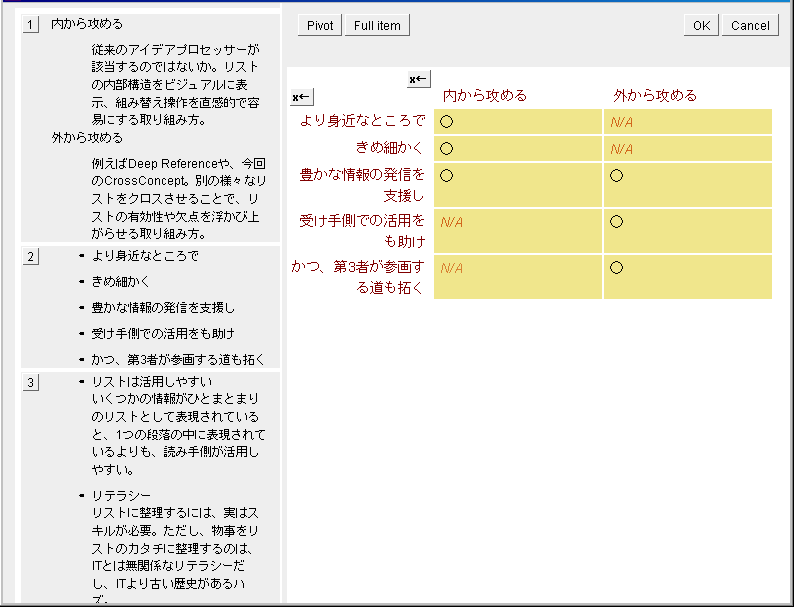794x607 pixels.
Task: Click the x← button left of the row headers
Action: [x=301, y=97]
